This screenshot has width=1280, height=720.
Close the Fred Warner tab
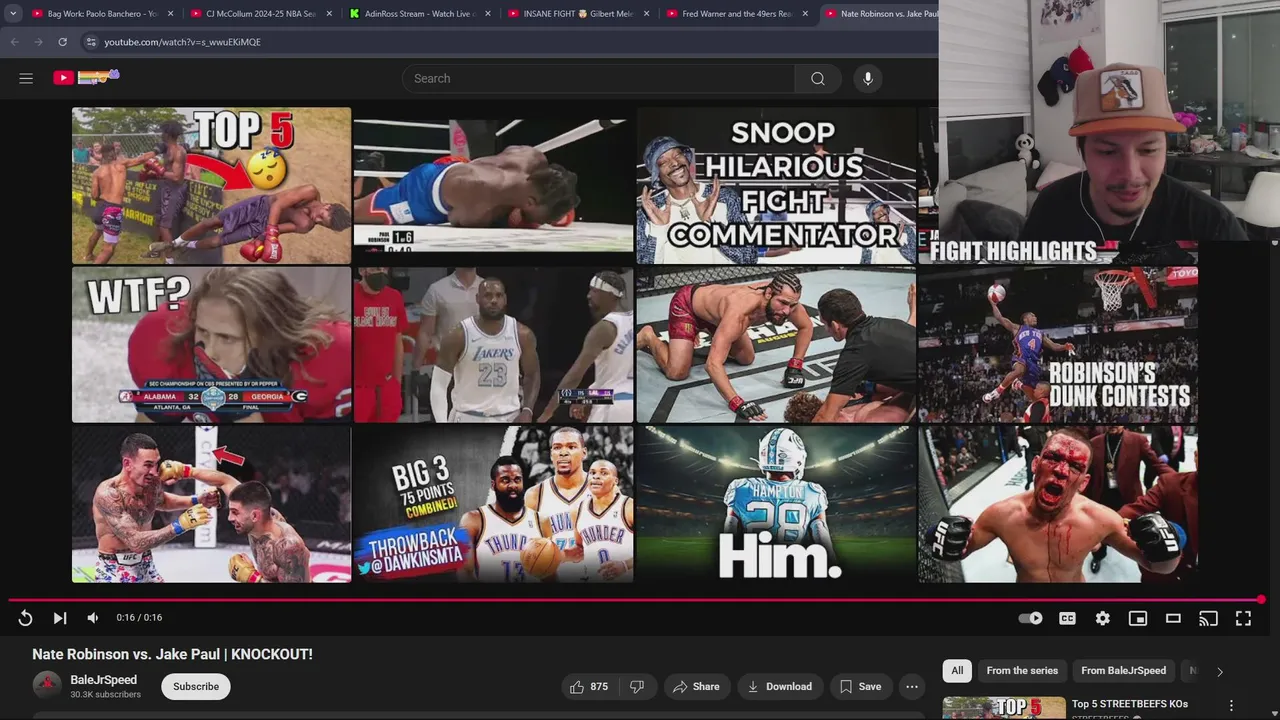click(x=805, y=14)
